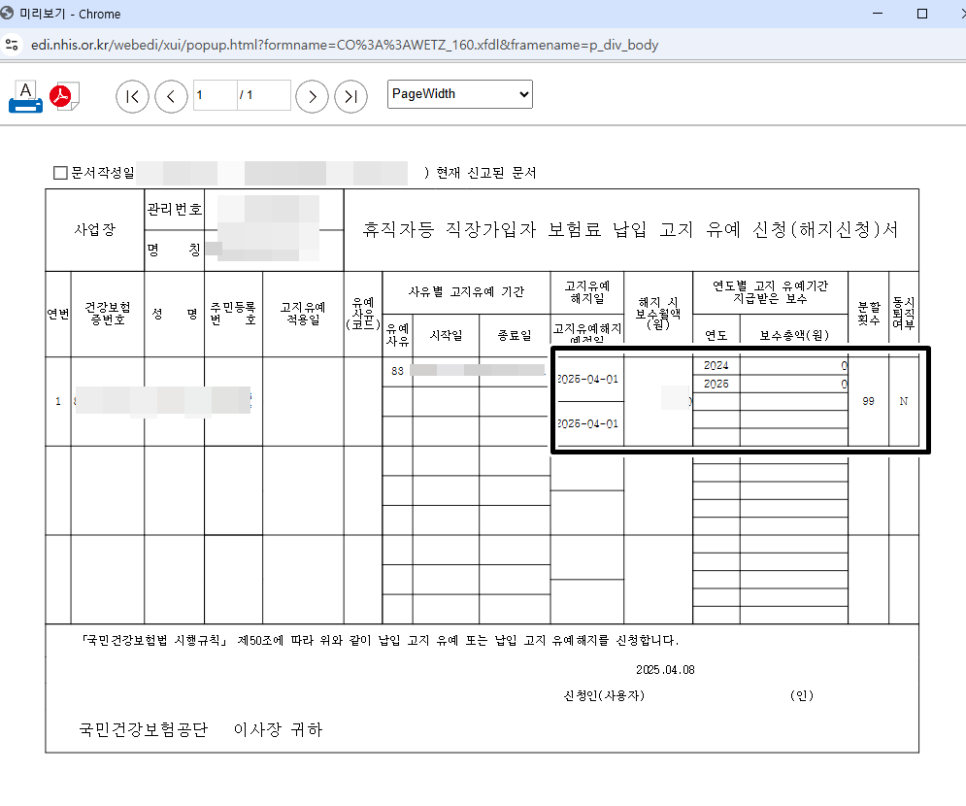This screenshot has width=966, height=806.
Task: Click the 관리번호 label cell
Action: (174, 210)
